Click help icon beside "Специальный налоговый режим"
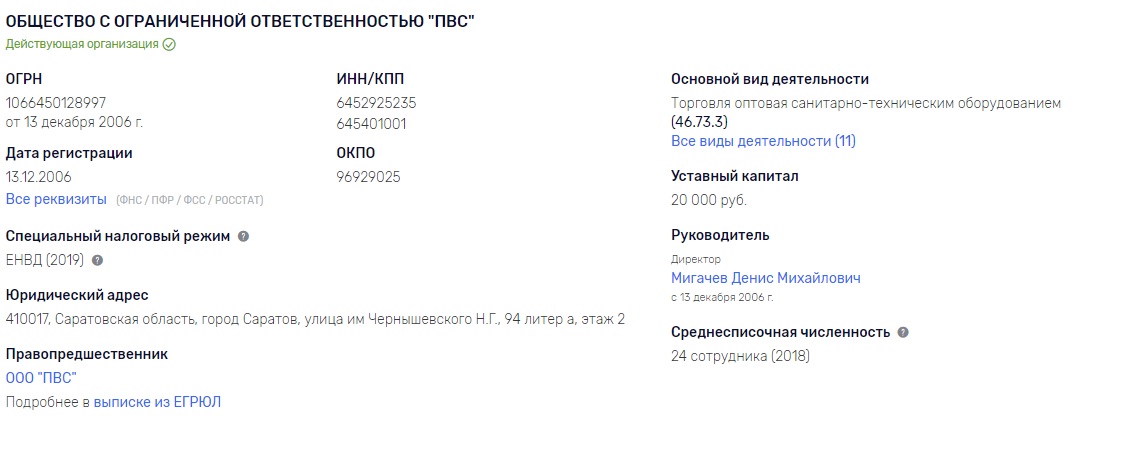 [x=243, y=237]
